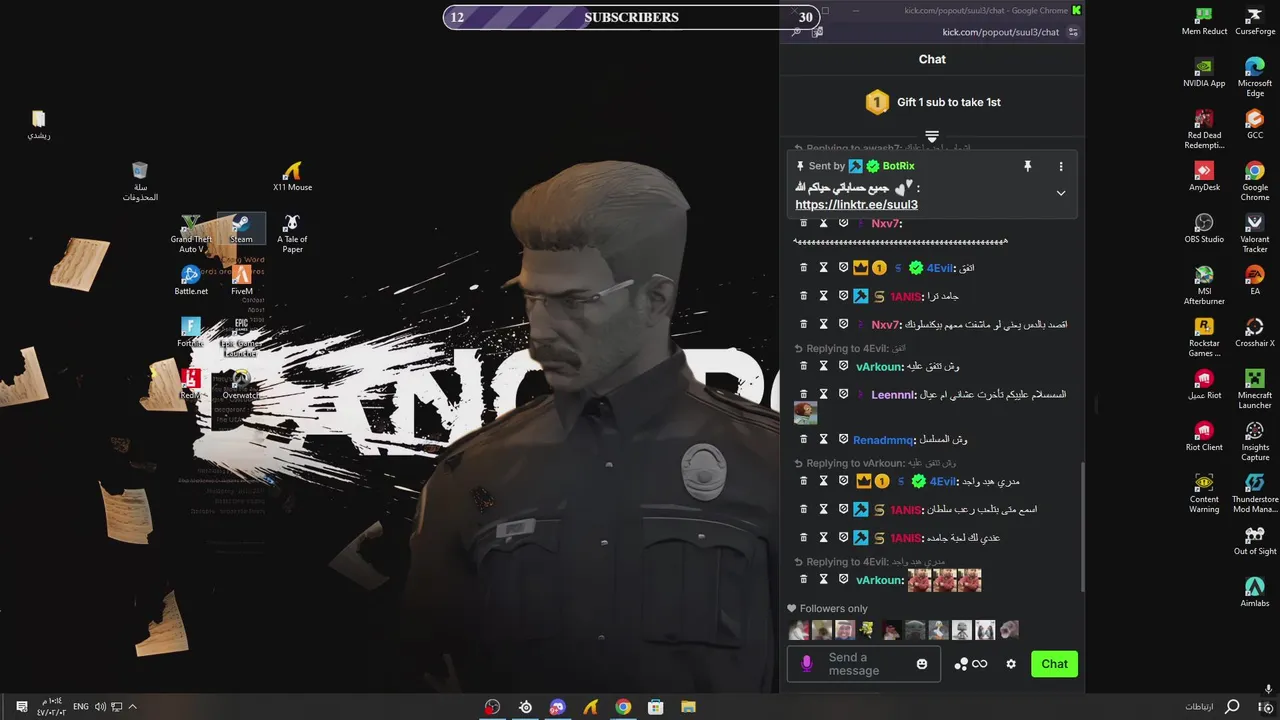The width and height of the screenshot is (1280, 720).
Task: Launch Out of Sight shortcut
Action: pyautogui.click(x=1255, y=541)
